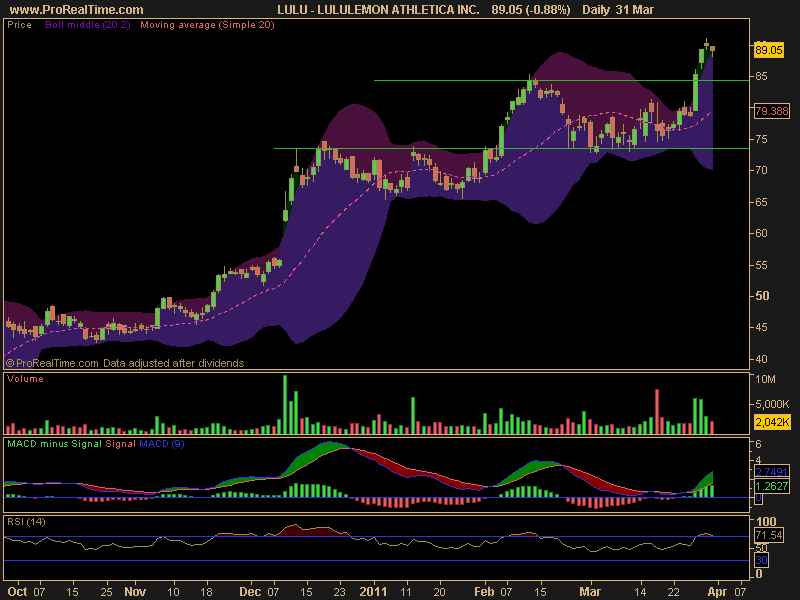
Task: Click the 50 price axis label
Action: (x=762, y=296)
